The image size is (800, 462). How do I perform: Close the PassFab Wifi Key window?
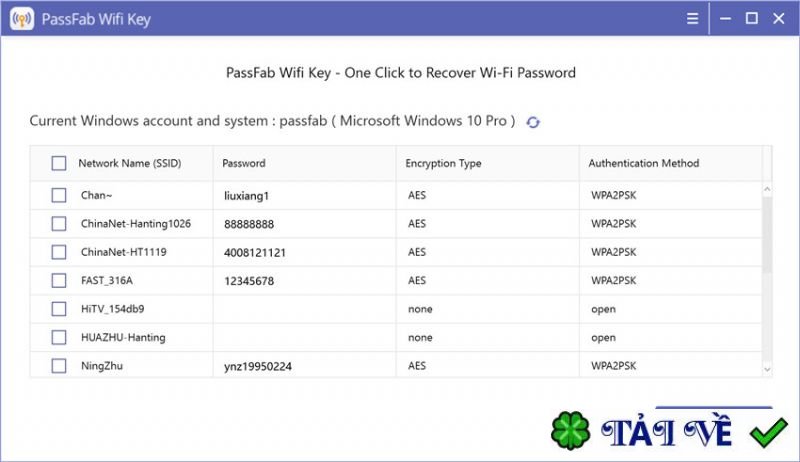[x=780, y=19]
